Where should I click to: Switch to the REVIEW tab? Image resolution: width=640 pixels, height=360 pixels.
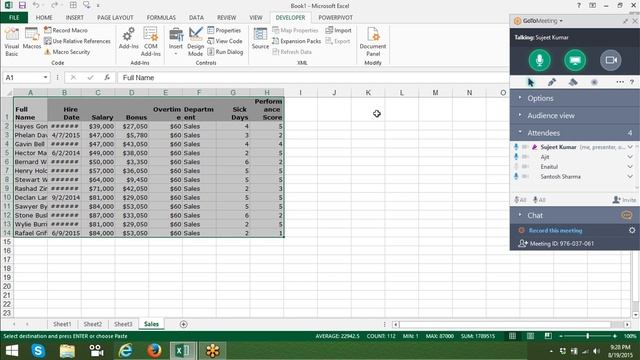tap(227, 18)
